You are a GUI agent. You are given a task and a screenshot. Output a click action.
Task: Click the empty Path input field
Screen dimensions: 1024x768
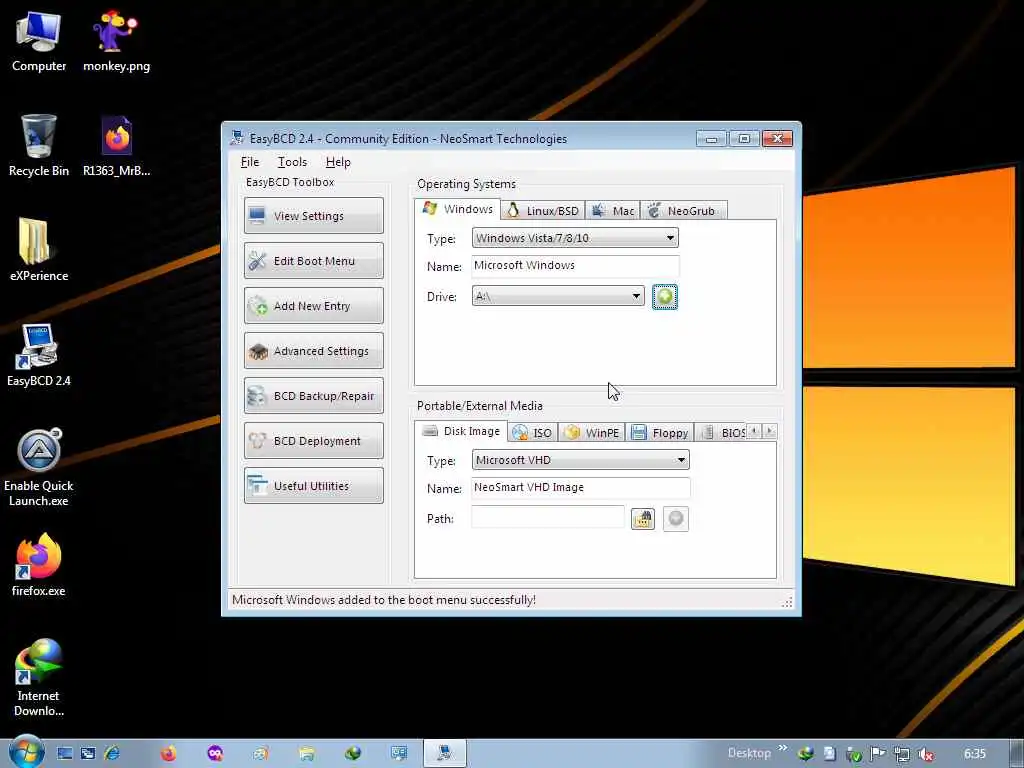(547, 518)
